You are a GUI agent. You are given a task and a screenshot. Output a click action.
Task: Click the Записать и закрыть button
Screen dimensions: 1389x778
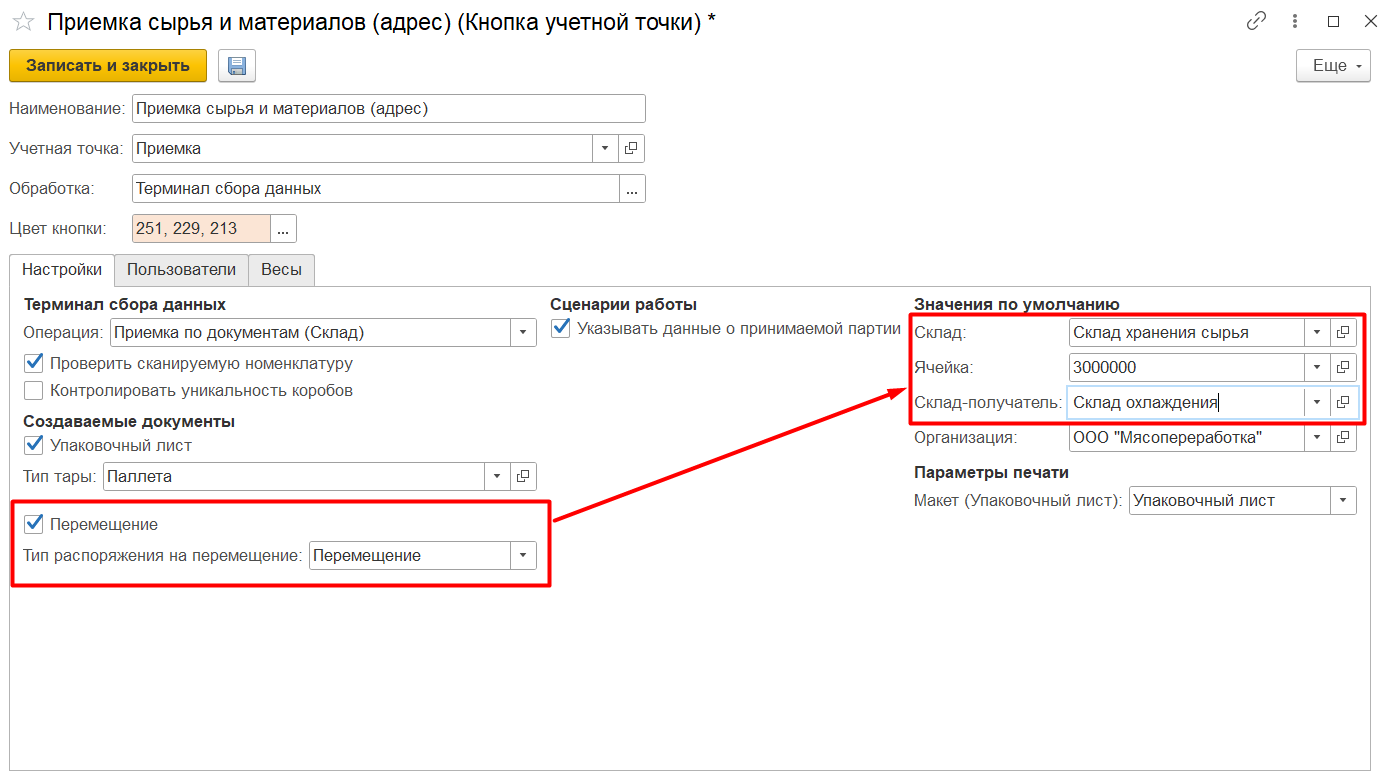(x=108, y=66)
